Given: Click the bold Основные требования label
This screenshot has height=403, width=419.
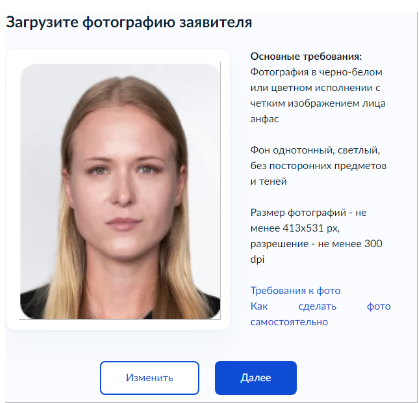Looking at the screenshot, I should coord(306,56).
